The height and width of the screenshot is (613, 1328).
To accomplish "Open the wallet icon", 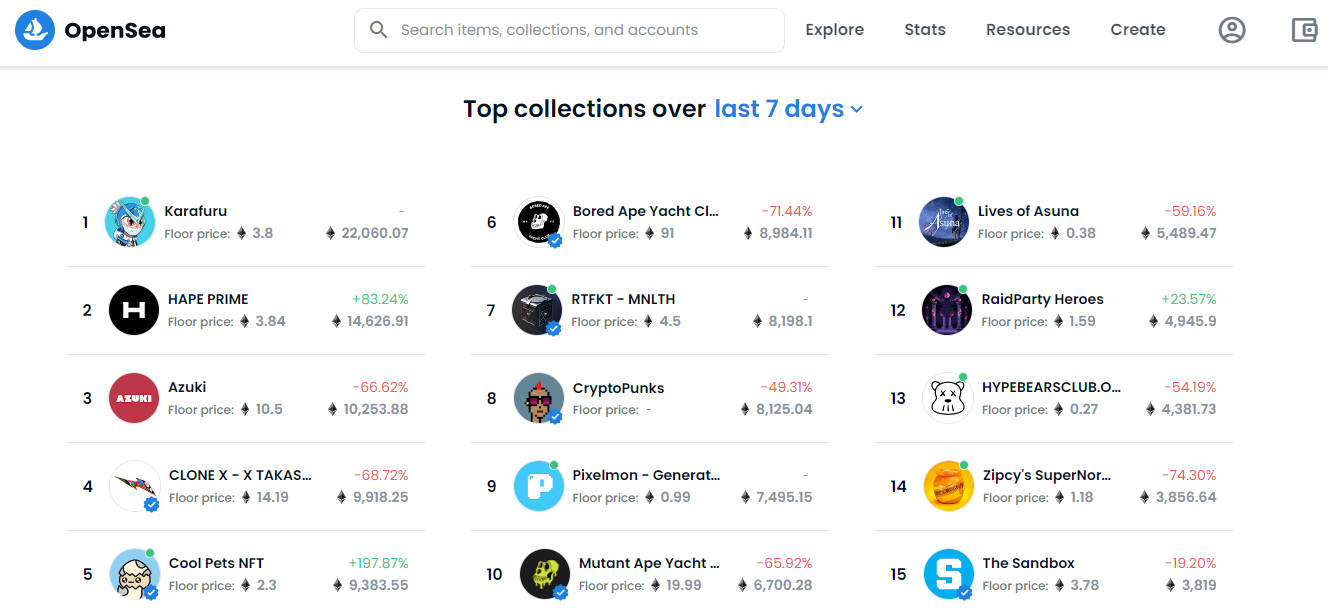I will (x=1304, y=30).
